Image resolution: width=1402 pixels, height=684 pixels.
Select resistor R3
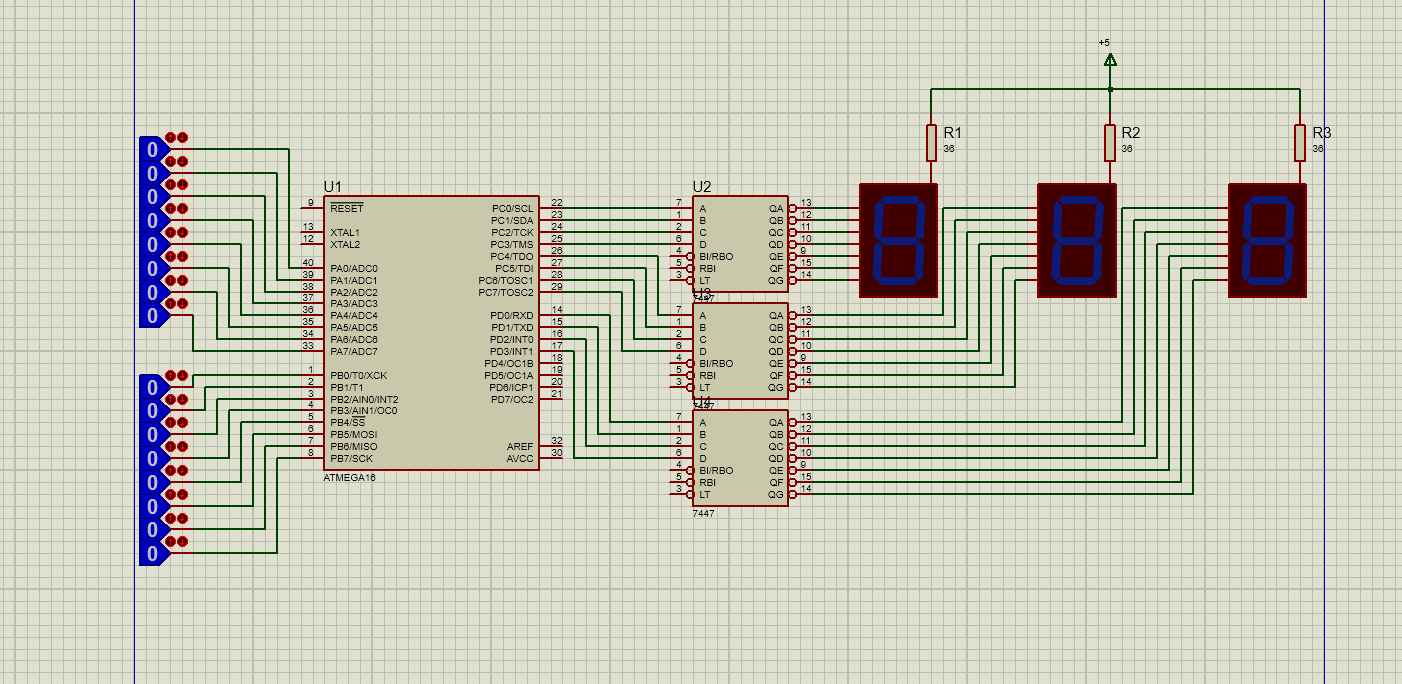pos(1299,143)
